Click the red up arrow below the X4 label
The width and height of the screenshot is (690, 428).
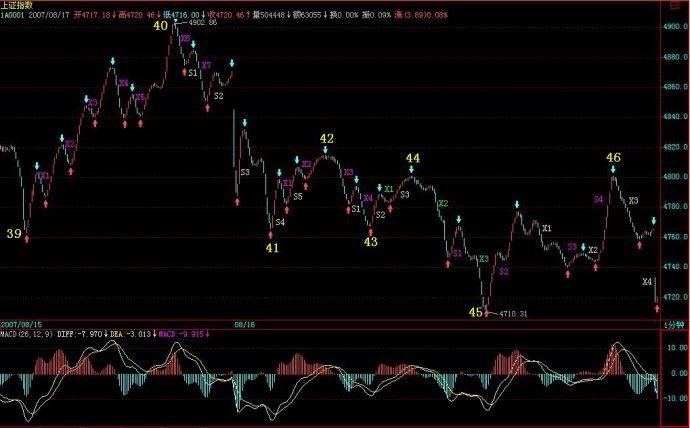[657, 307]
